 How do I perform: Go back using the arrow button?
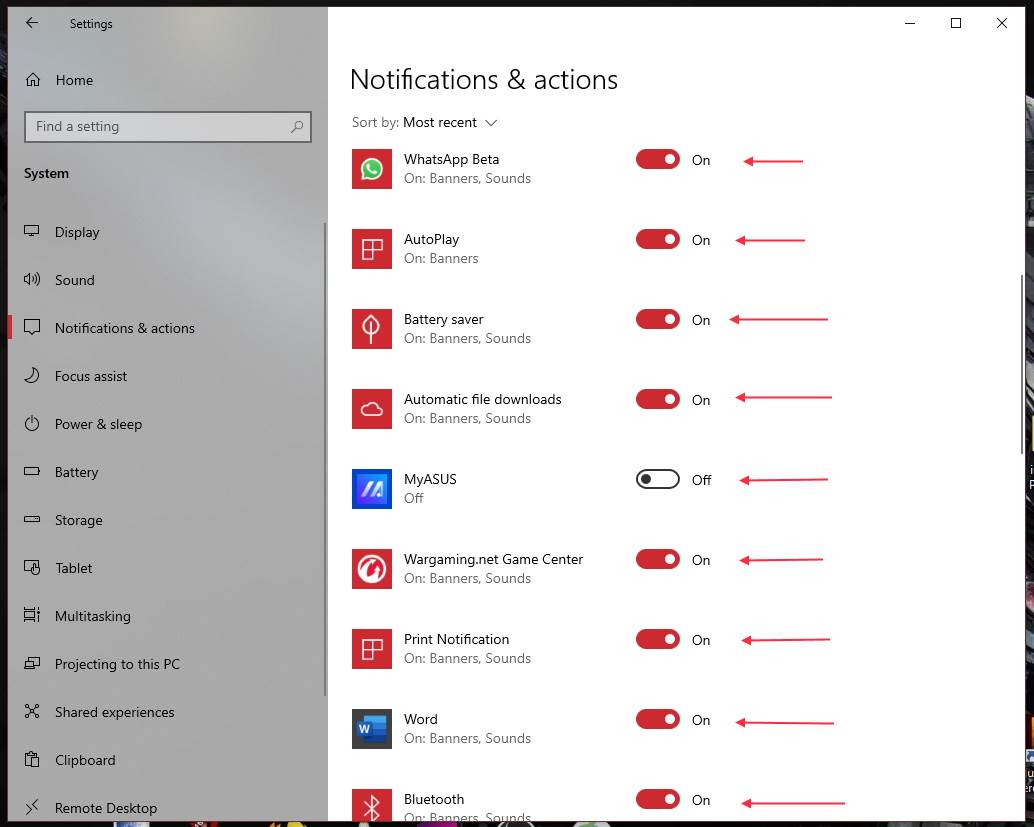31,23
